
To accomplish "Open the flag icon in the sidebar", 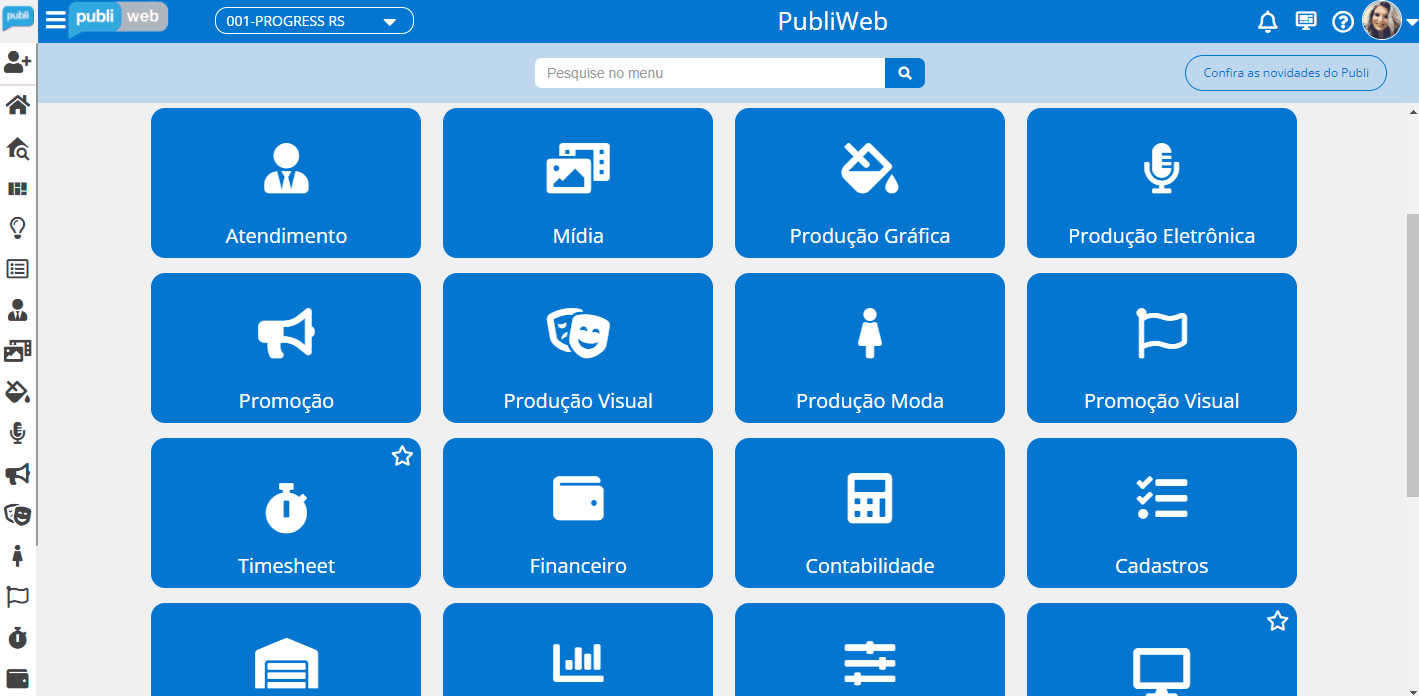I will 17,597.
